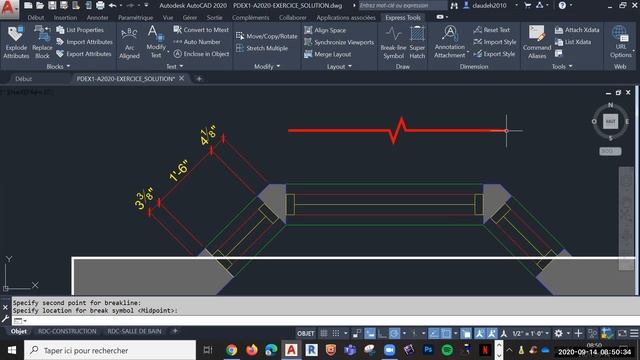Toggle snap mode in status bar
The image size is (640, 360).
(x=336, y=333)
